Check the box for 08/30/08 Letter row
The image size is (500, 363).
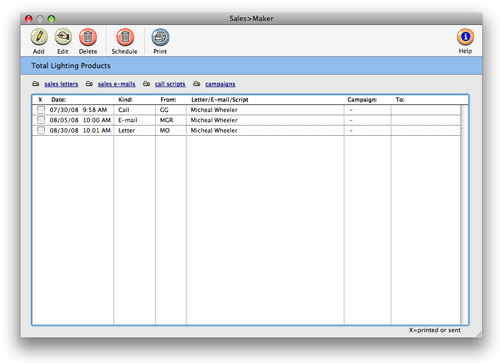[x=41, y=130]
